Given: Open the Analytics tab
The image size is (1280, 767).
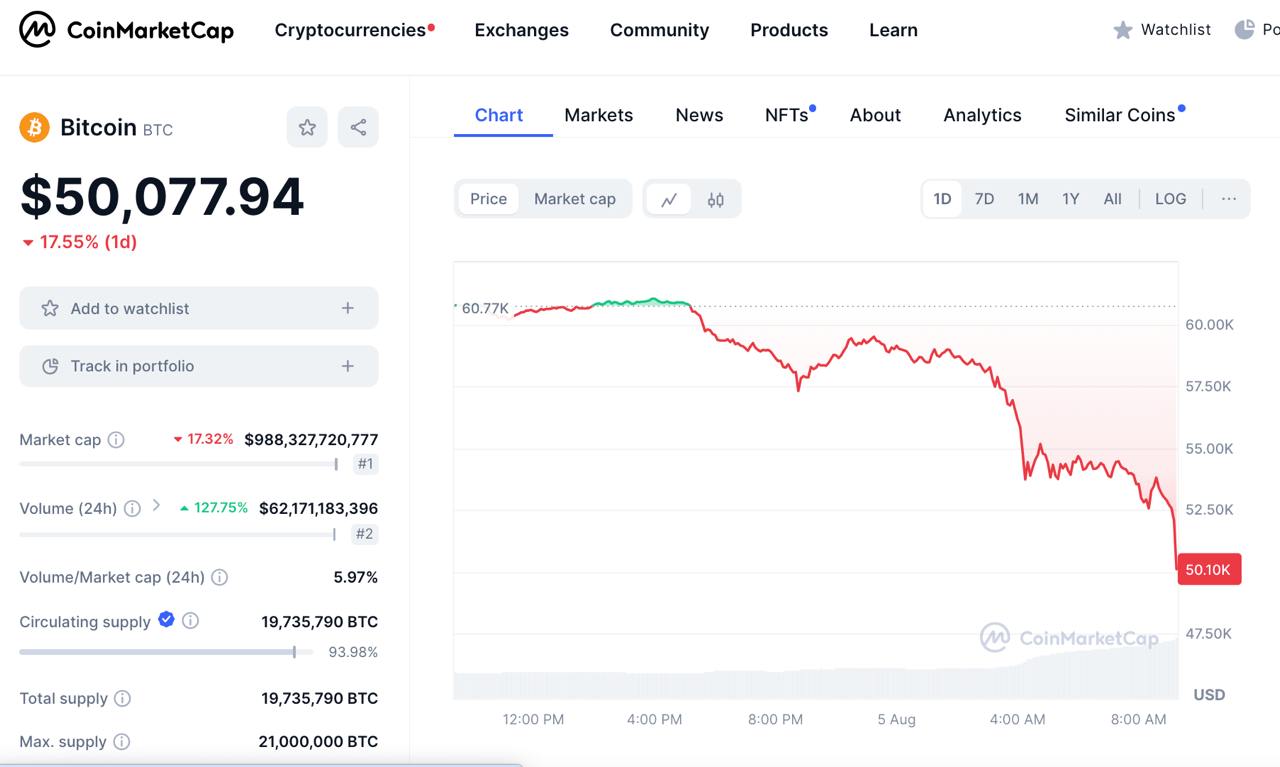Looking at the screenshot, I should click(x=982, y=115).
